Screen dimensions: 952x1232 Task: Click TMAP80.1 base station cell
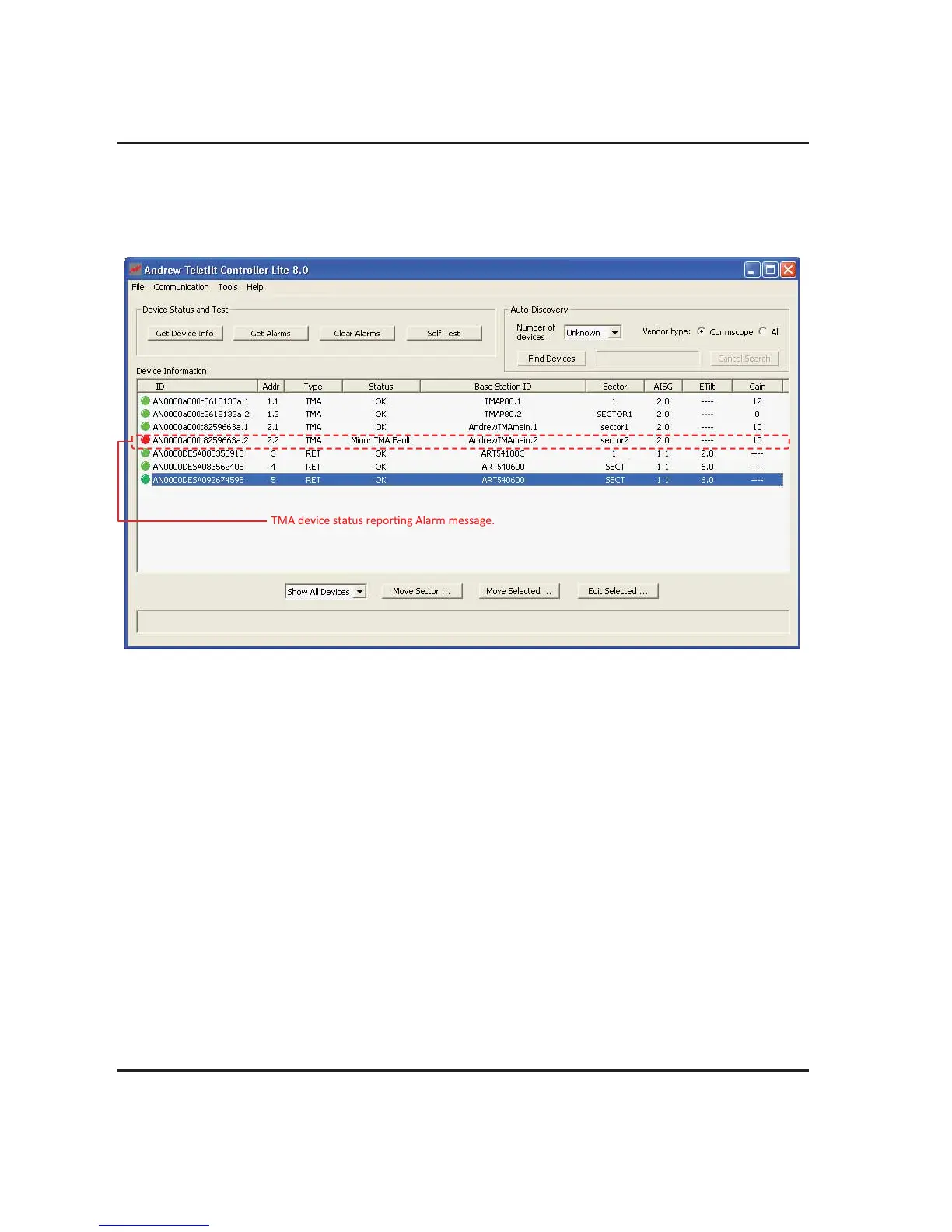[503, 401]
